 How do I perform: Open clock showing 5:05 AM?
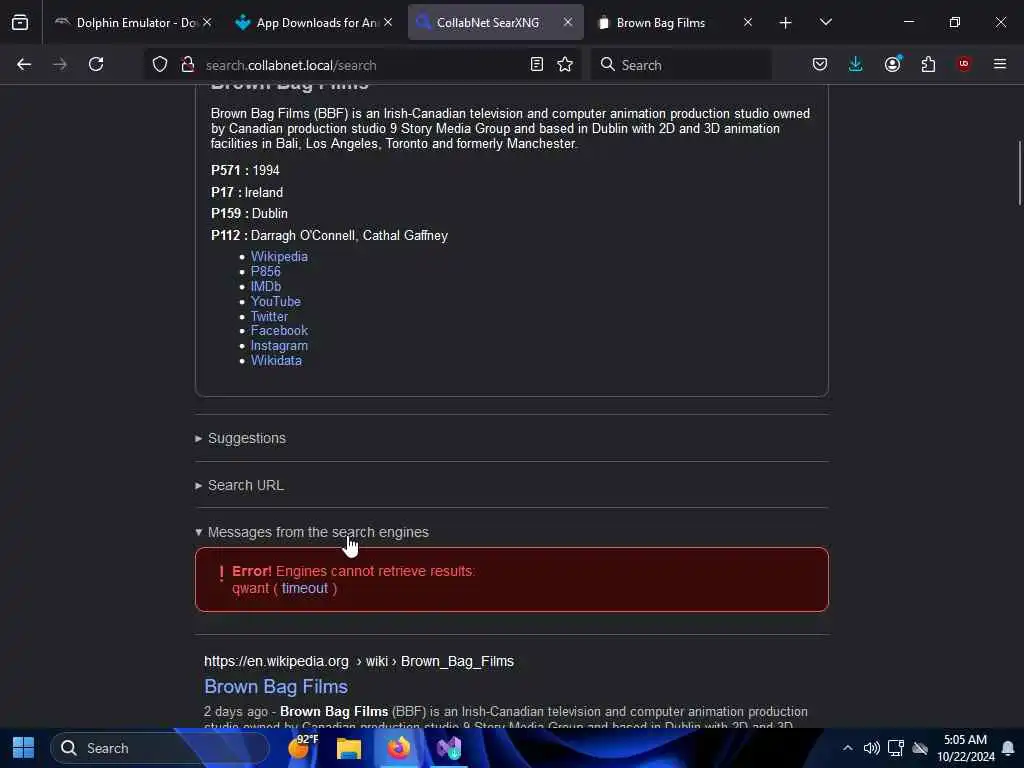(966, 748)
